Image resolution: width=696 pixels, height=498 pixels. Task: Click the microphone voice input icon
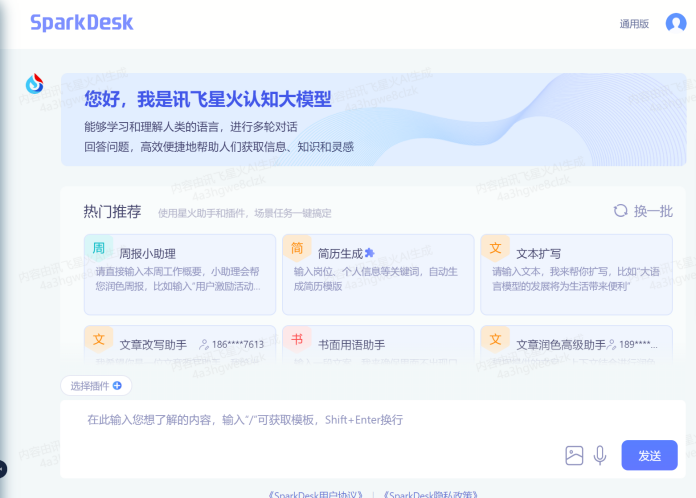[600, 456]
